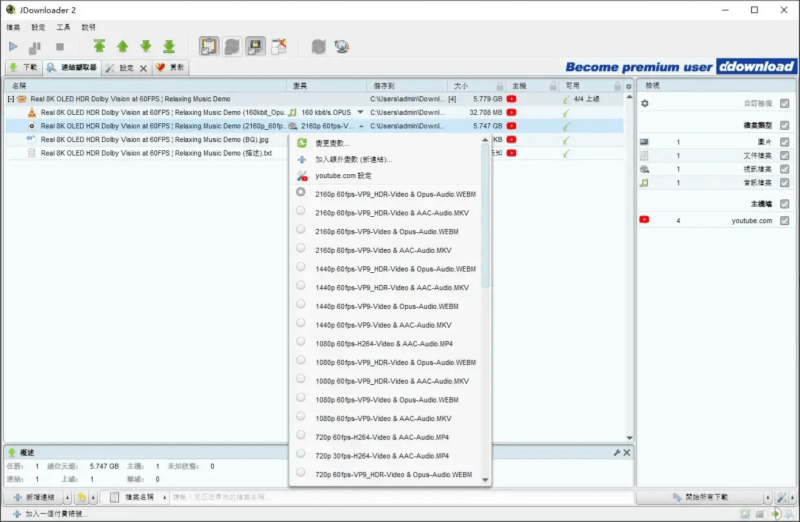This screenshot has height=522, width=800.
Task: Toggle the 自訂檢視 checkbox
Action: pos(785,104)
